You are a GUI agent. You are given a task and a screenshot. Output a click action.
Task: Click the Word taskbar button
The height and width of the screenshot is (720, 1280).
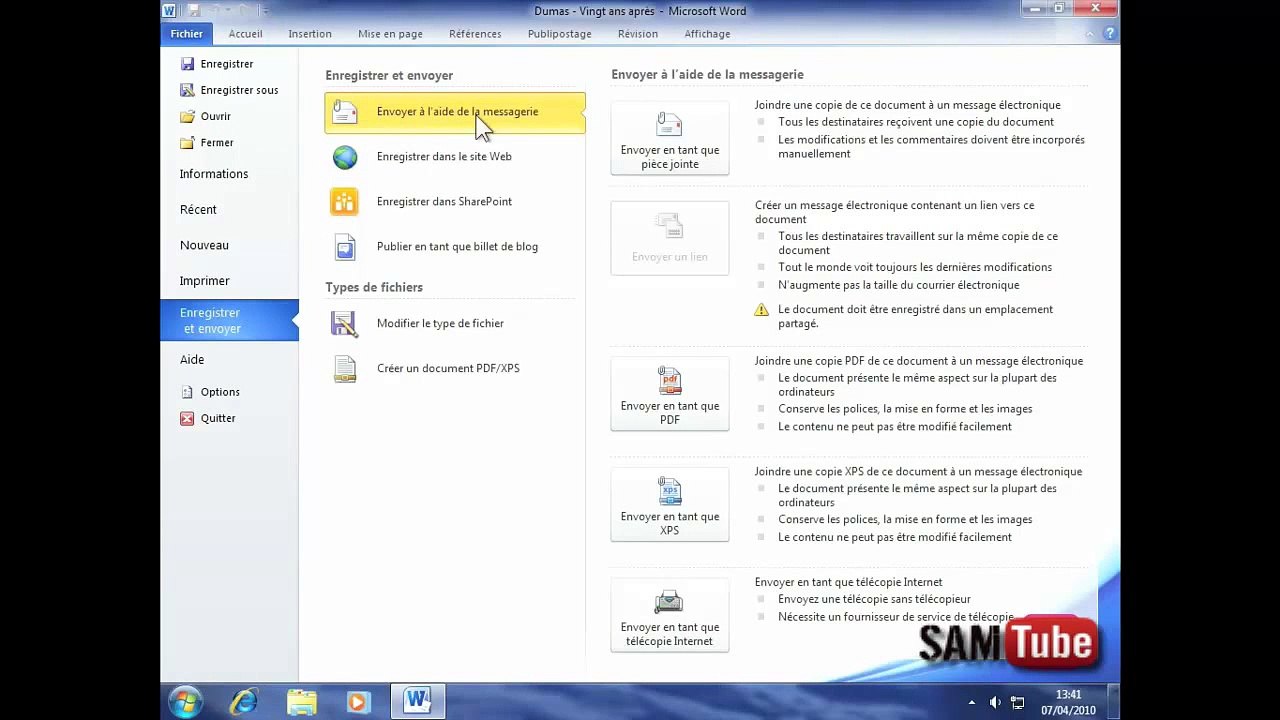(x=417, y=702)
